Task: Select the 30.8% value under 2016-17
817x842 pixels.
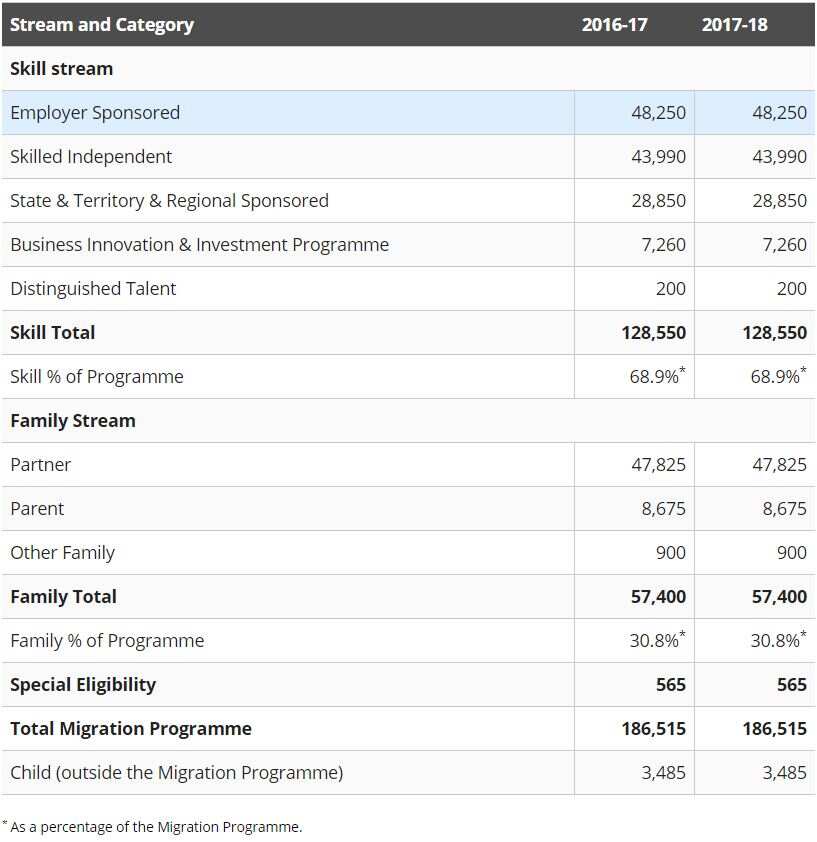Action: pos(657,640)
